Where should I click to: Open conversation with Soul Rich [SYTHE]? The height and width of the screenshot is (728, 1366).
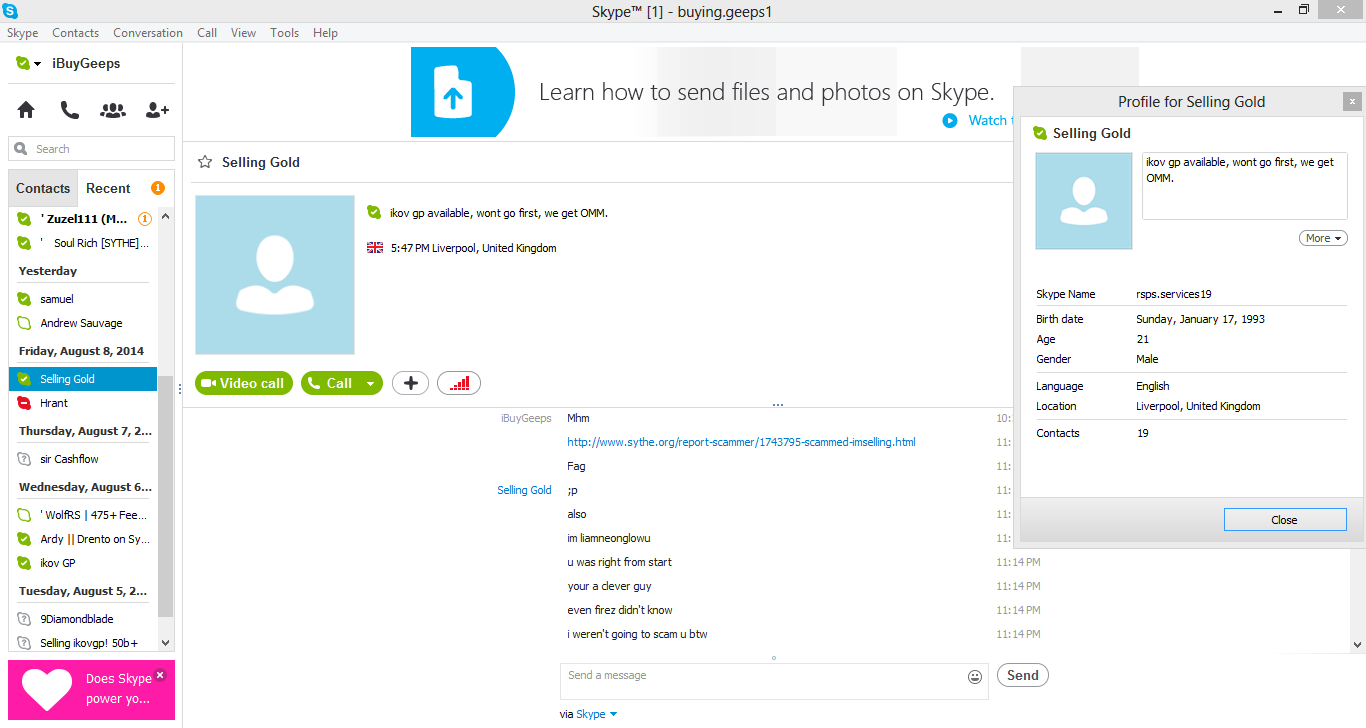83,243
